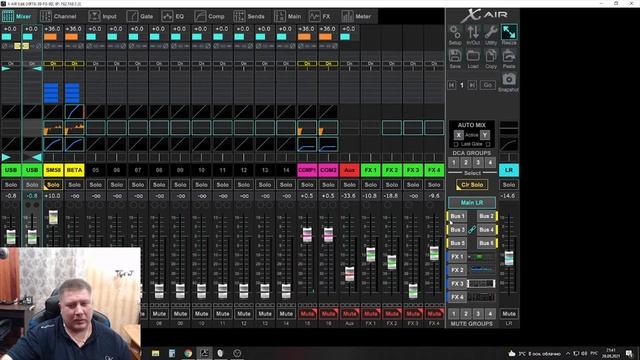
Task: Switch to the Meter tab
Action: pyautogui.click(x=357, y=16)
